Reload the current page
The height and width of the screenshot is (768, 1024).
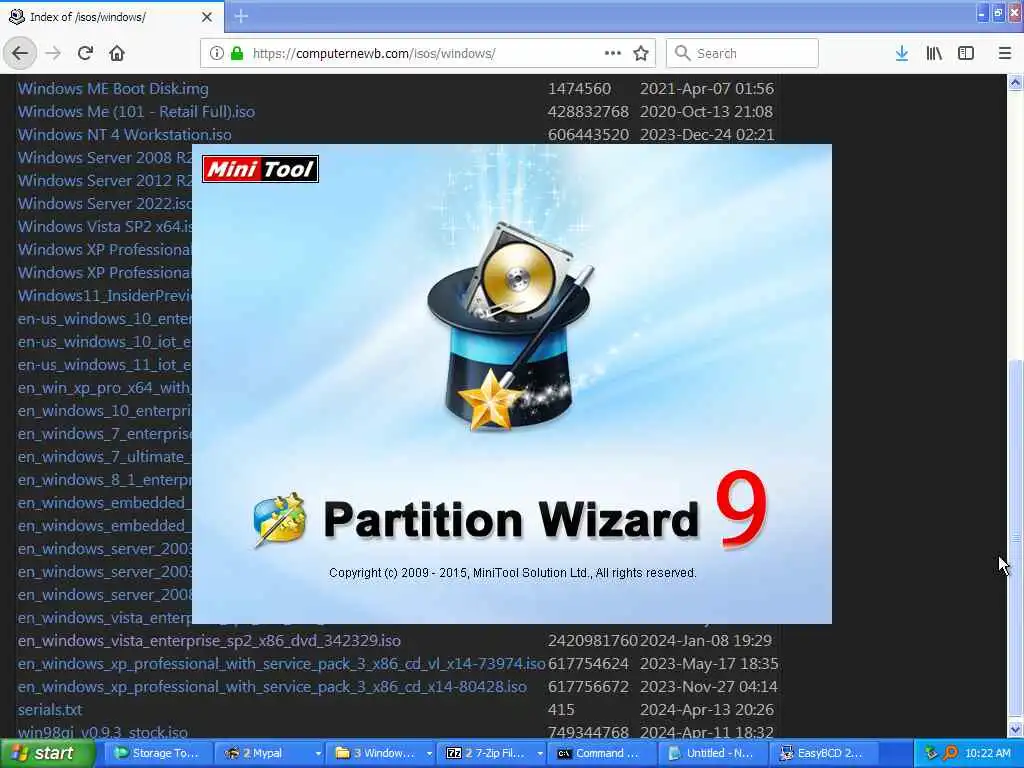[85, 53]
